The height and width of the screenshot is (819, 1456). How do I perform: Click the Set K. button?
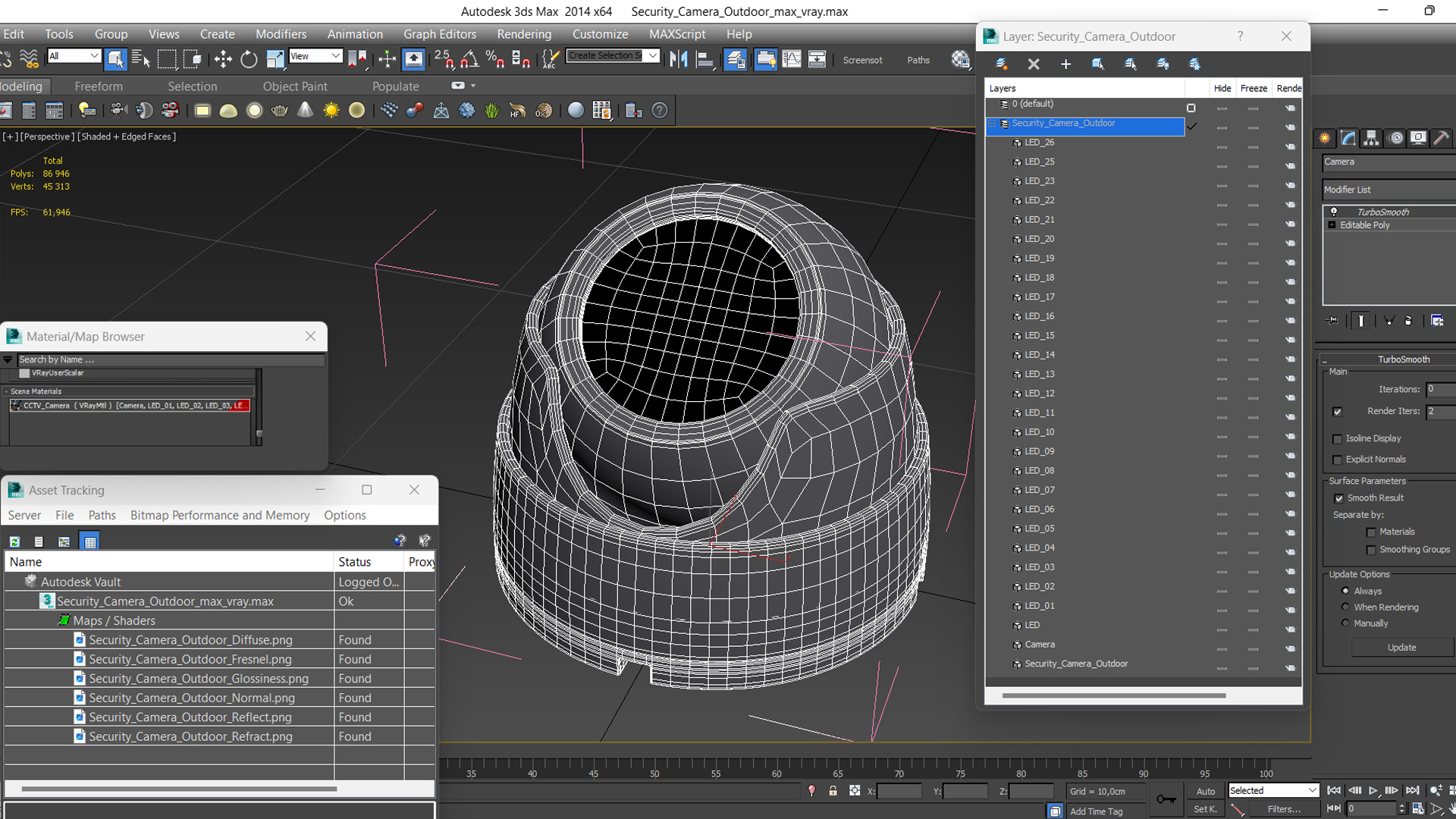pyautogui.click(x=1206, y=809)
